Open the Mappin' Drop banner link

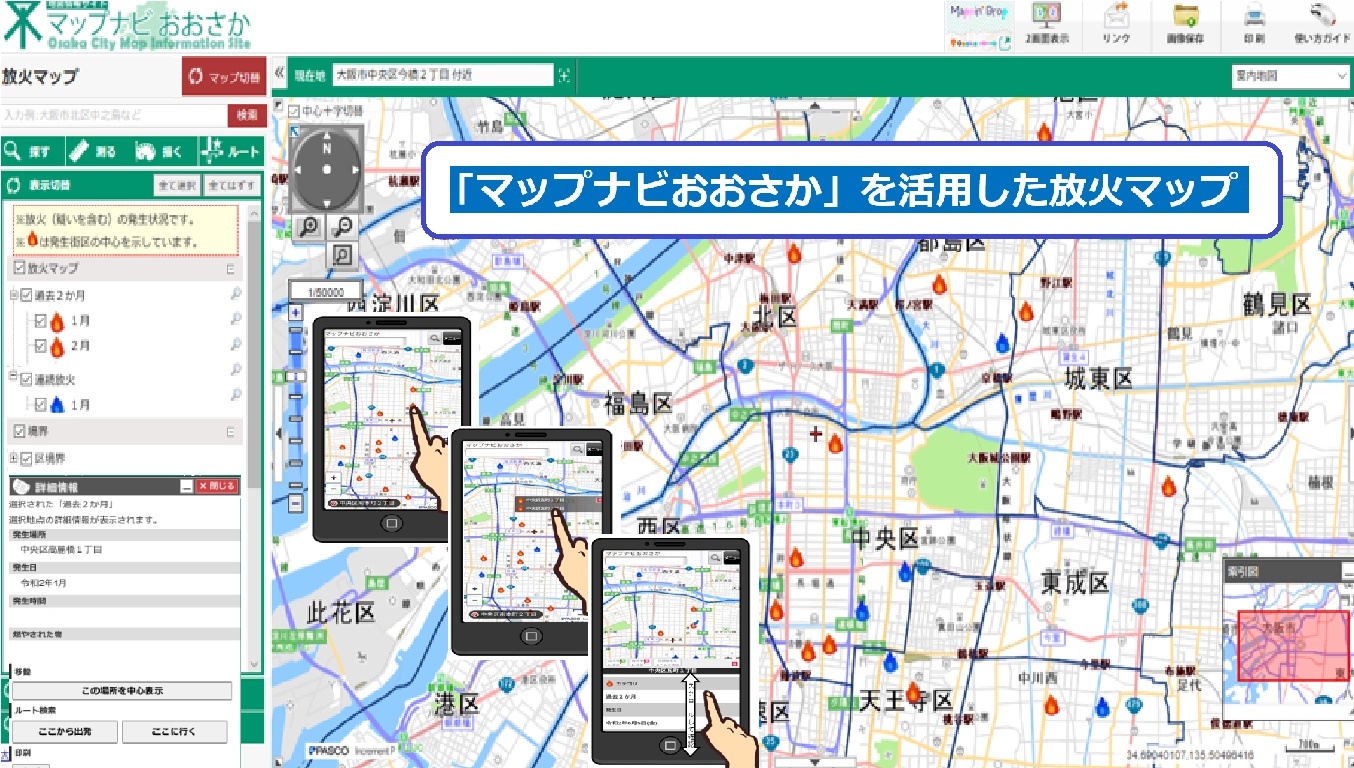pyautogui.click(x=979, y=26)
